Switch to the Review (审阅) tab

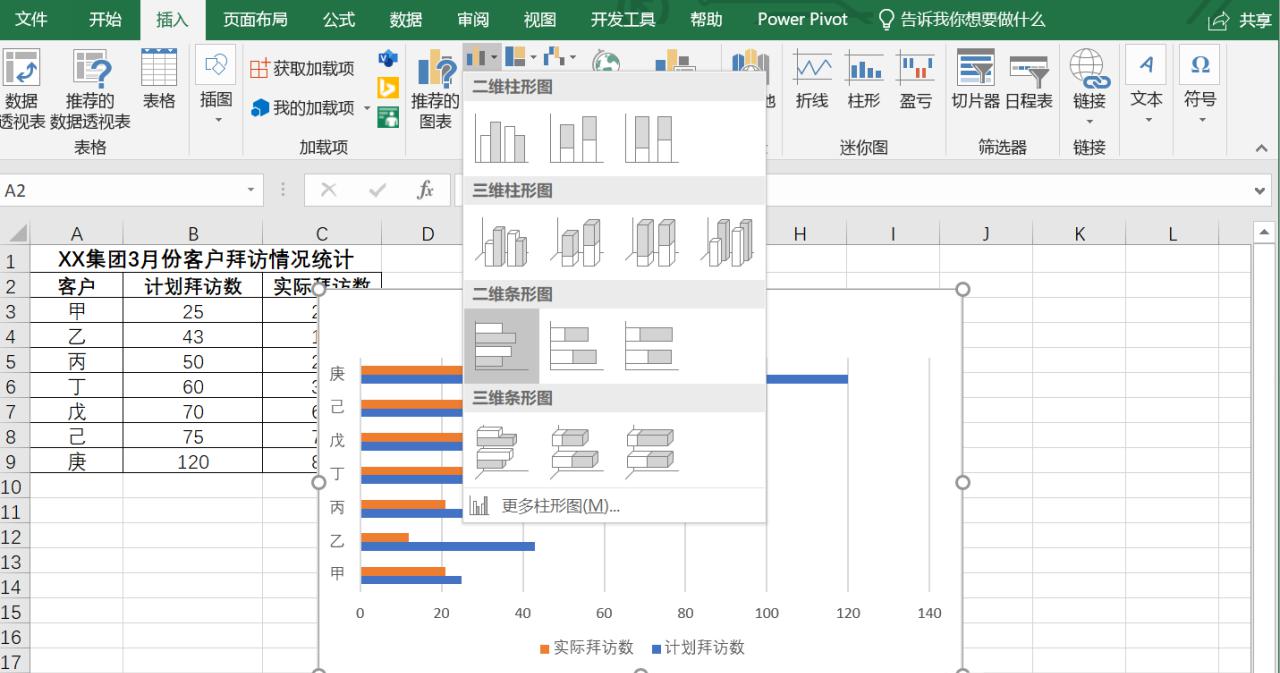pos(473,20)
